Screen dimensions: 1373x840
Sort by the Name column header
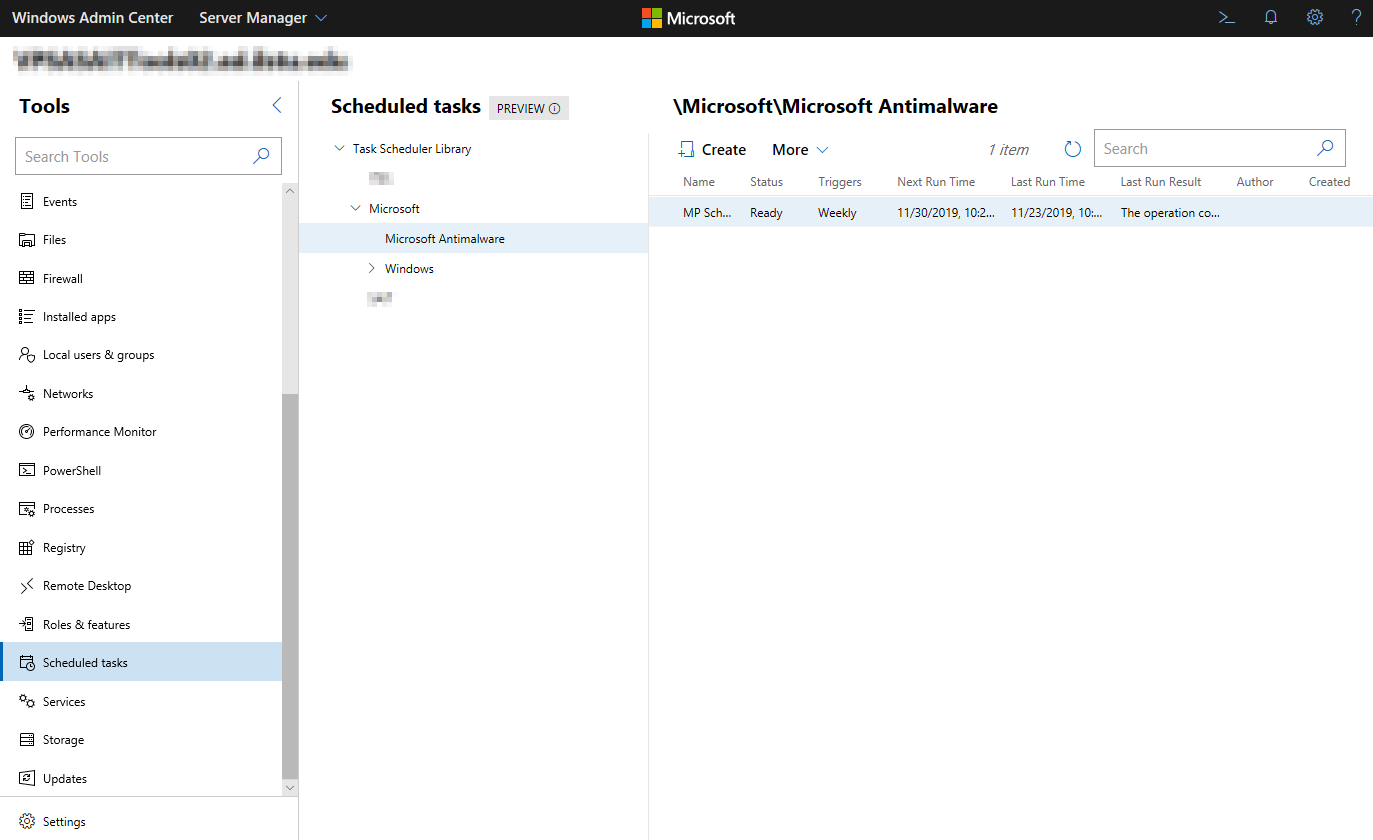click(699, 182)
